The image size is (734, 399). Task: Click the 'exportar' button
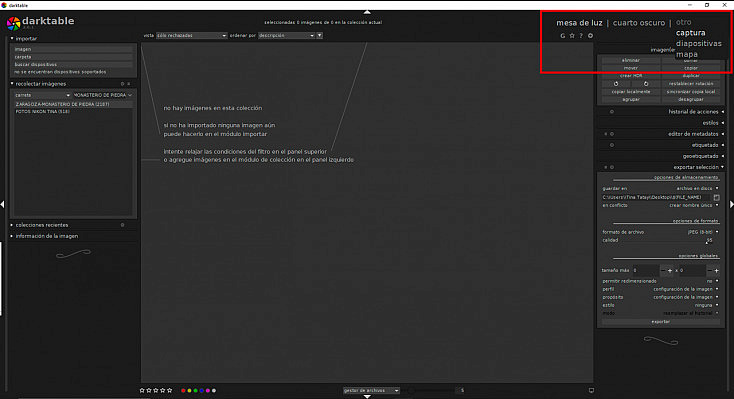point(661,322)
